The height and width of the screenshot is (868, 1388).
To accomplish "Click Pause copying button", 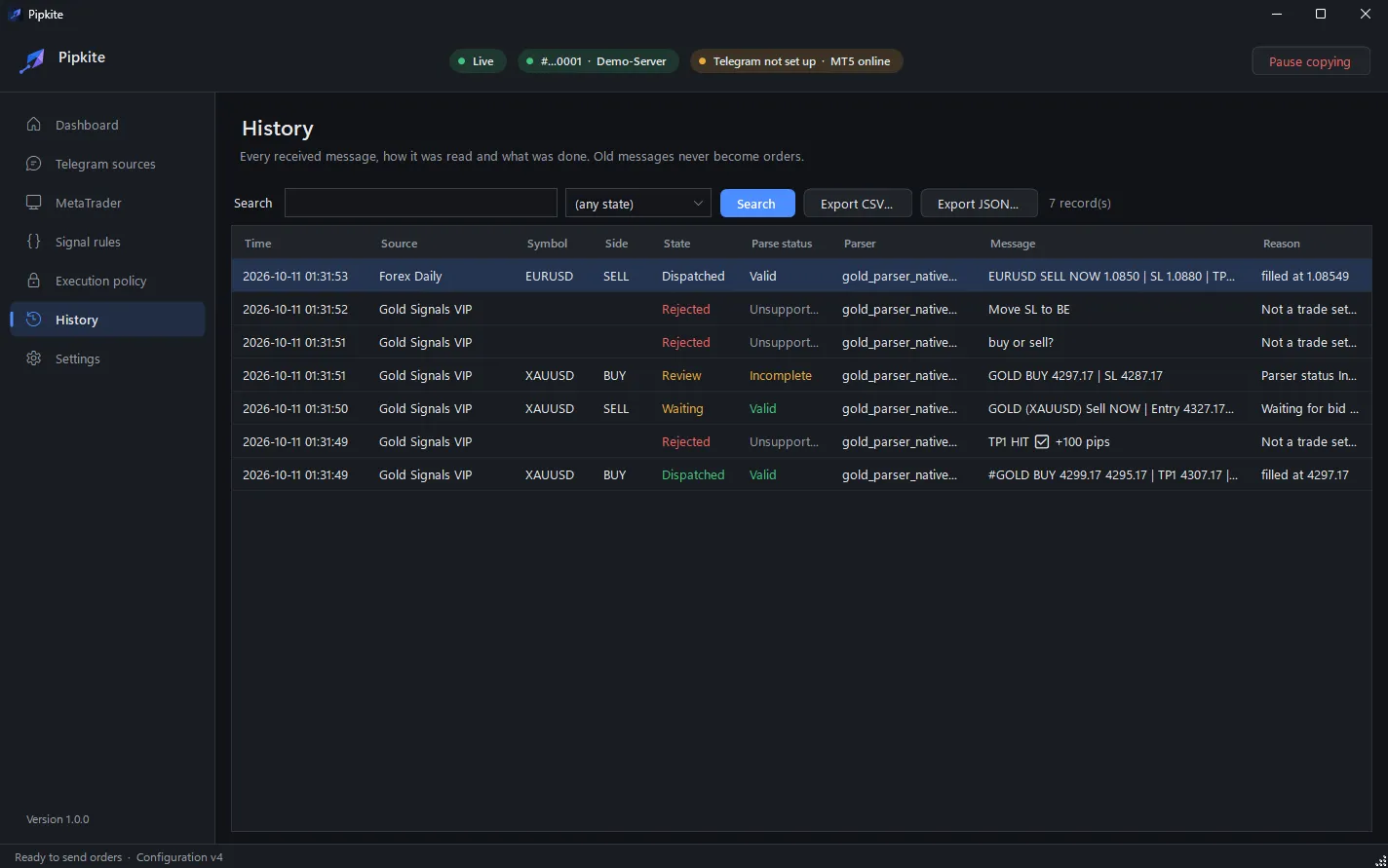I will point(1310,61).
